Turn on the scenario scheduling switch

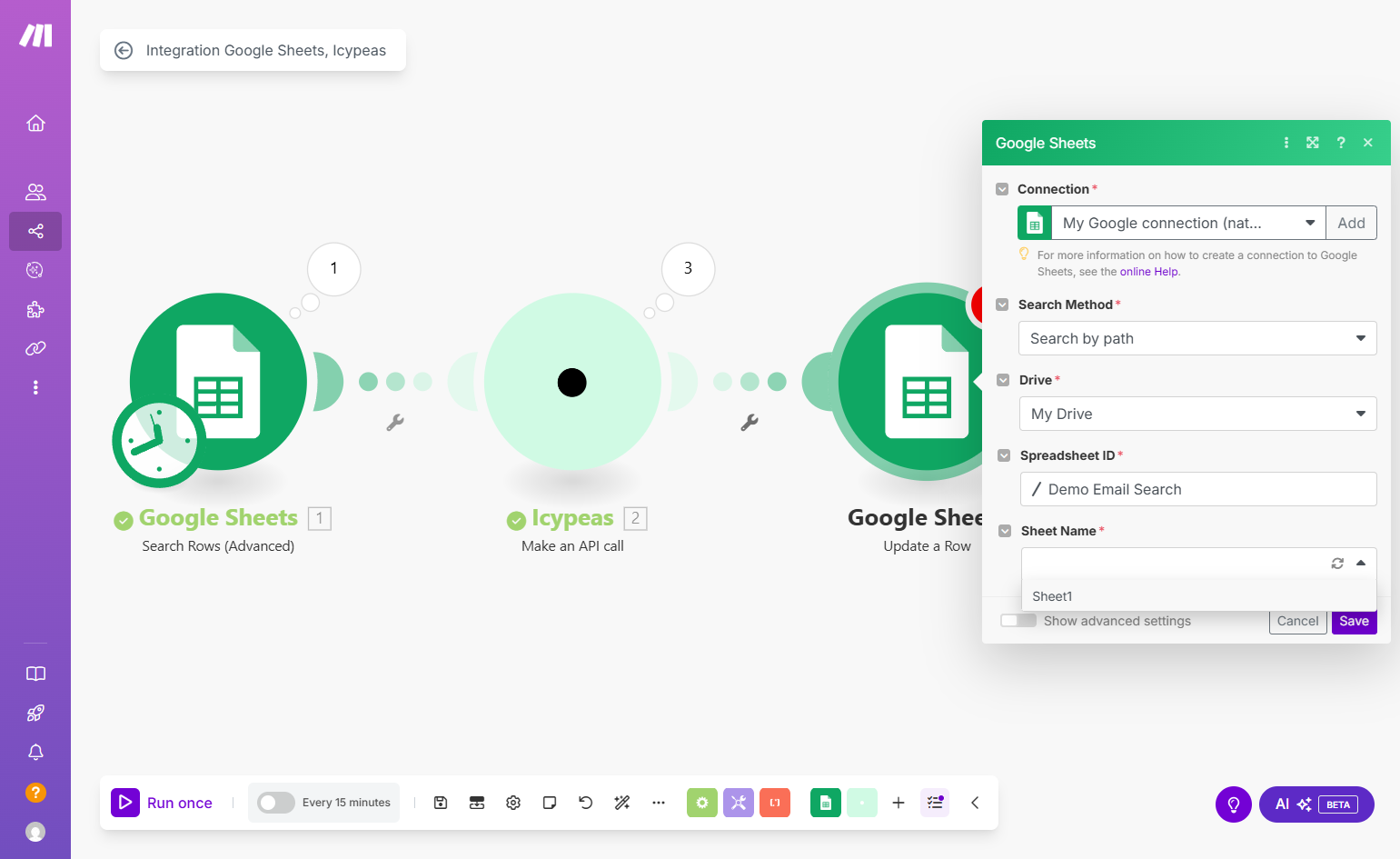pos(276,803)
